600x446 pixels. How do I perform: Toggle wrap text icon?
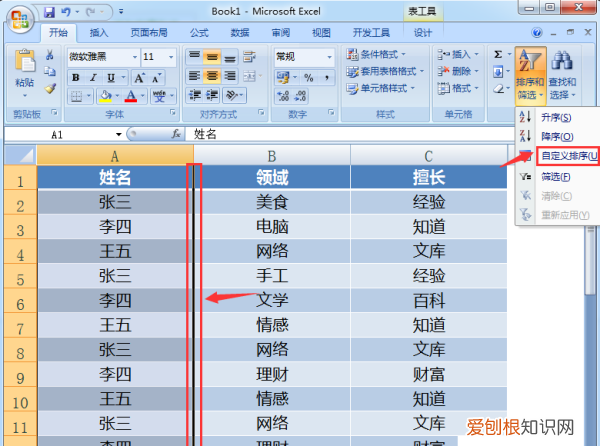tap(249, 57)
